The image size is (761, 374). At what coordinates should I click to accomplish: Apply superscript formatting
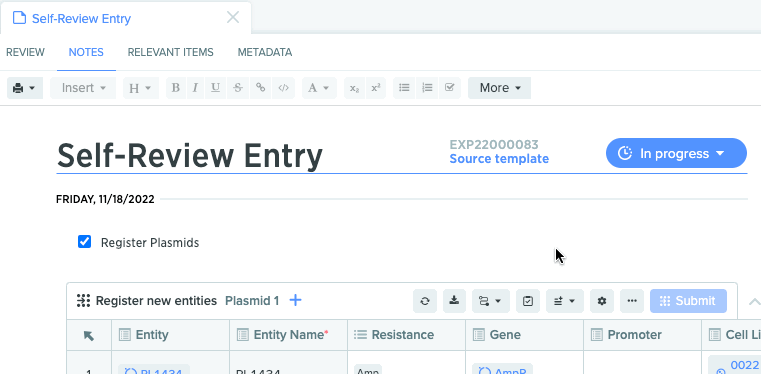point(376,88)
